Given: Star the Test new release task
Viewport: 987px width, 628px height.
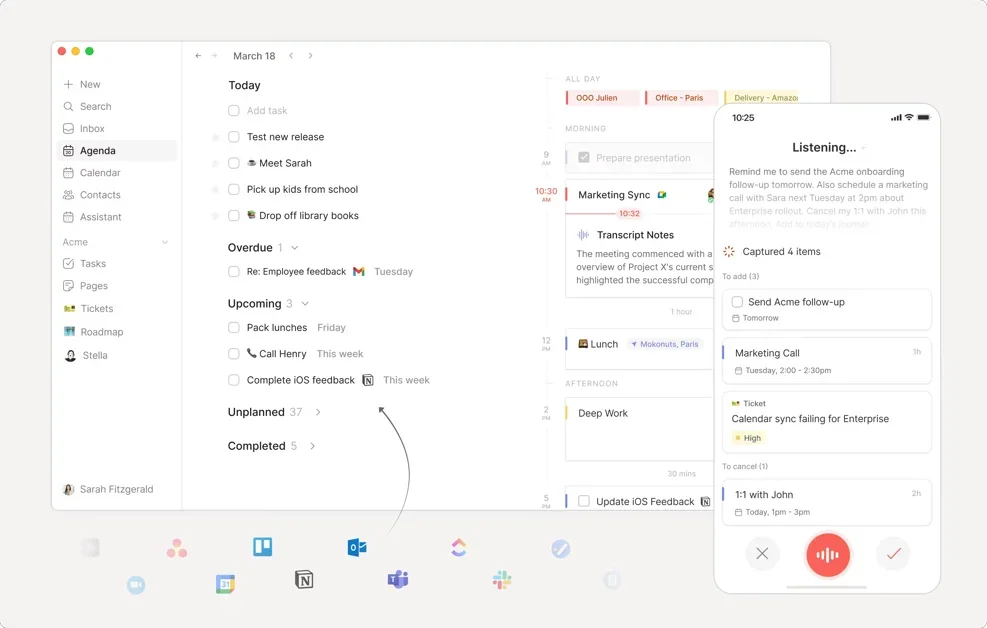Looking at the screenshot, I should (215, 137).
